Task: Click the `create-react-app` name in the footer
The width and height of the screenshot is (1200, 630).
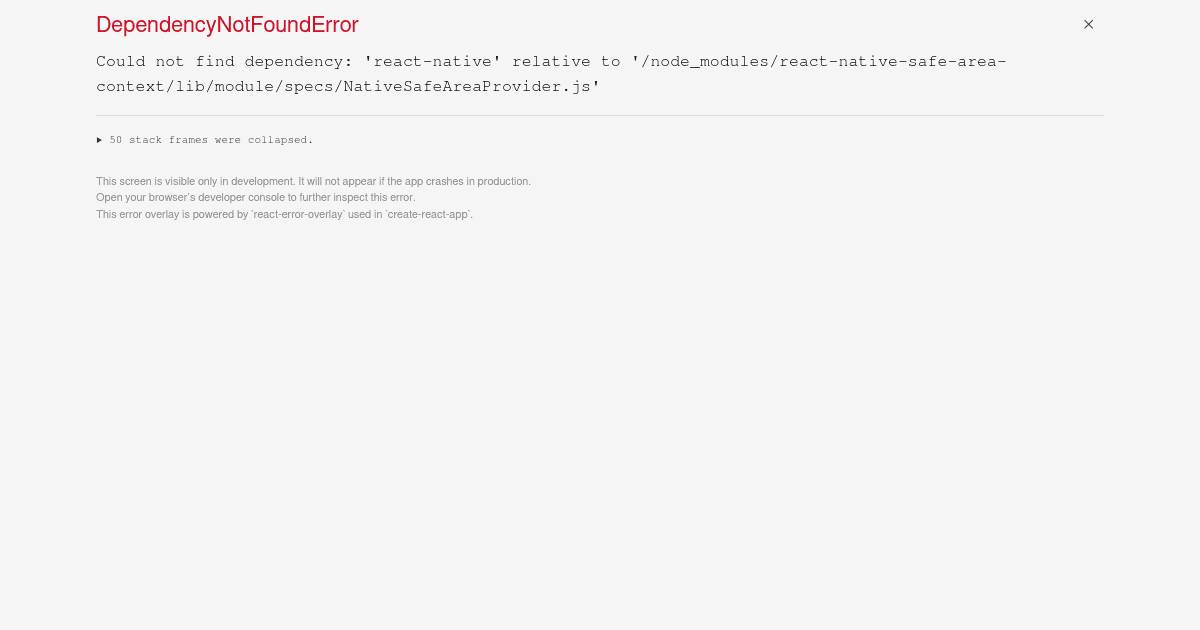Action: 429,214
